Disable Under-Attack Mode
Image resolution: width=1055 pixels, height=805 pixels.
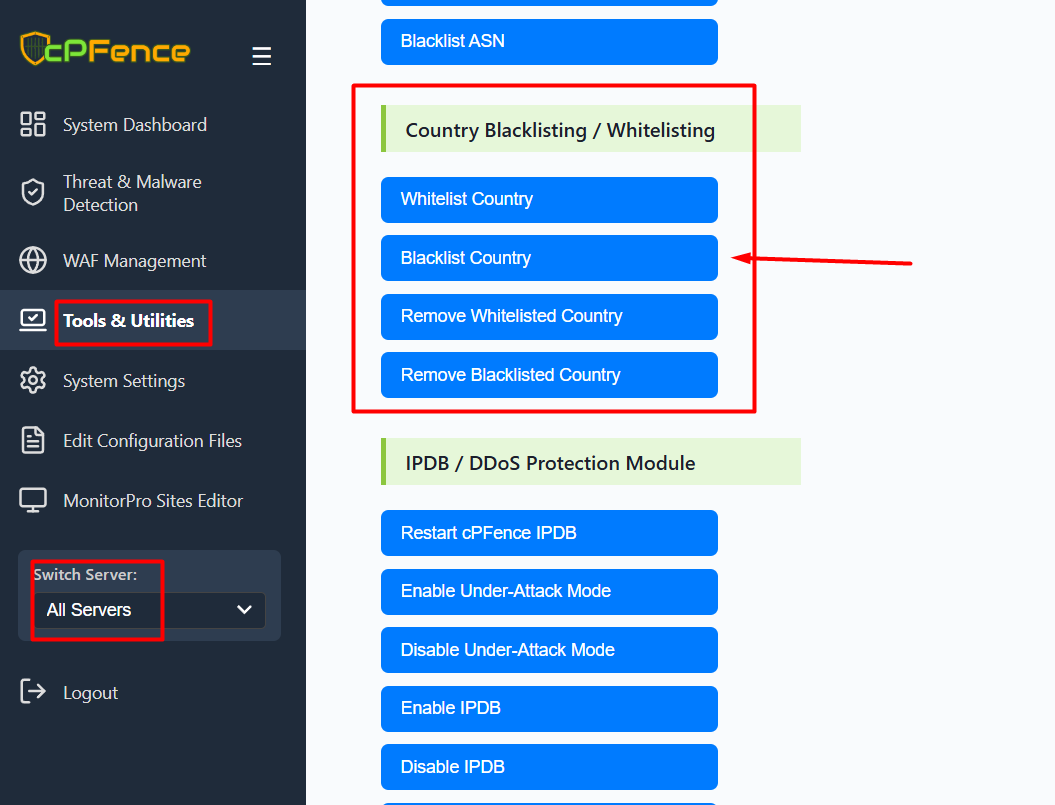549,650
